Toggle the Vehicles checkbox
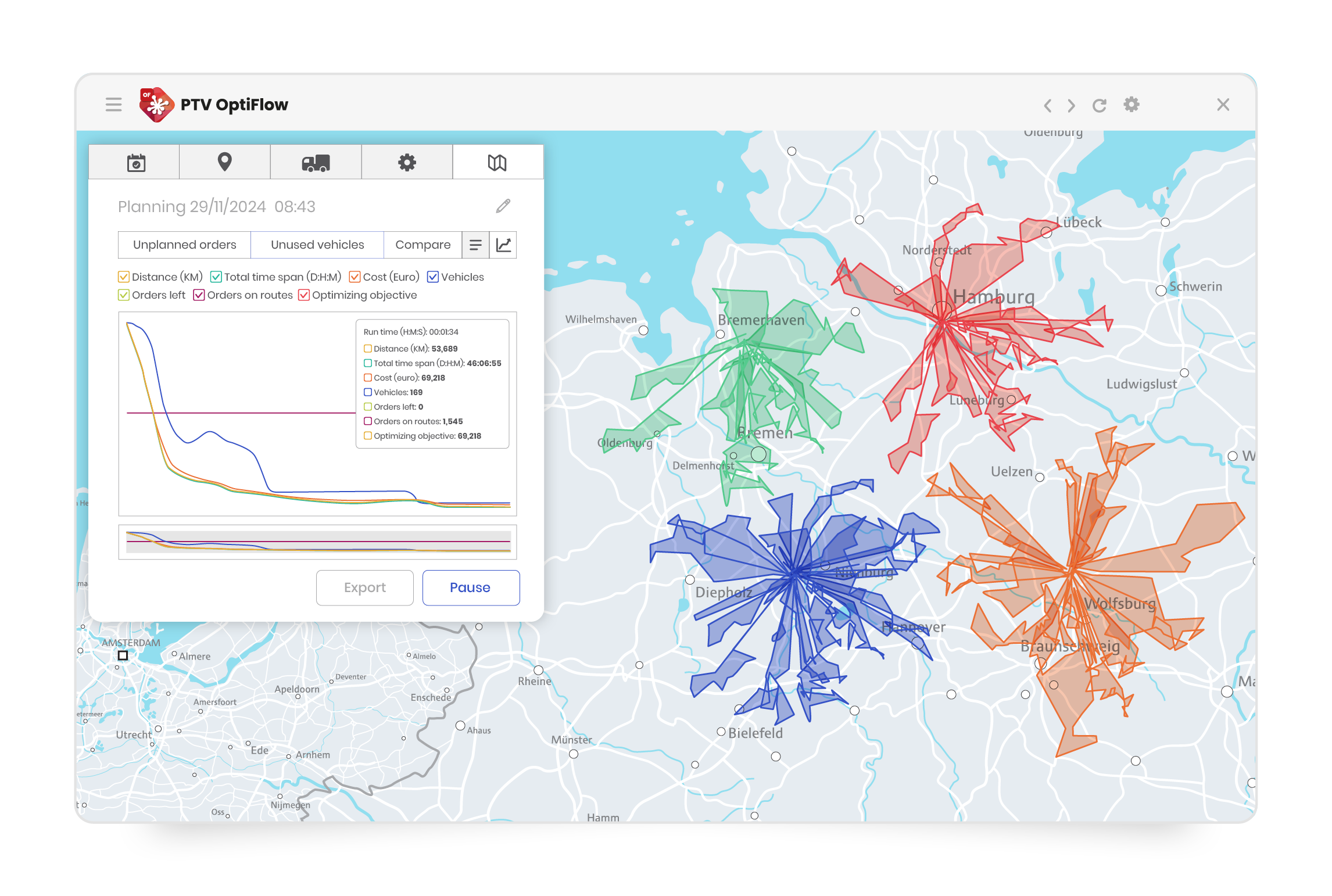Viewport: 1332px width, 896px height. tap(433, 277)
